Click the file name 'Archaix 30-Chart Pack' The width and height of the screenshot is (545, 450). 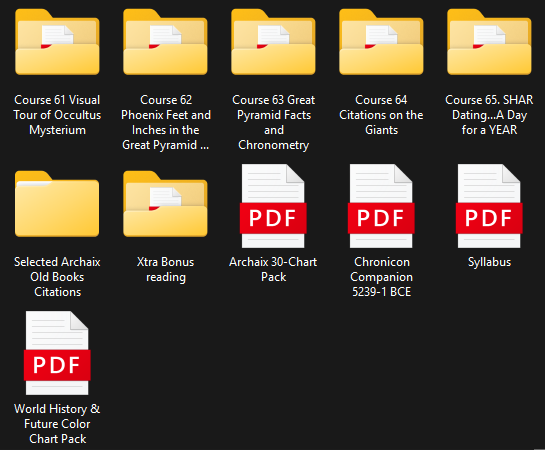pyautogui.click(x=273, y=269)
